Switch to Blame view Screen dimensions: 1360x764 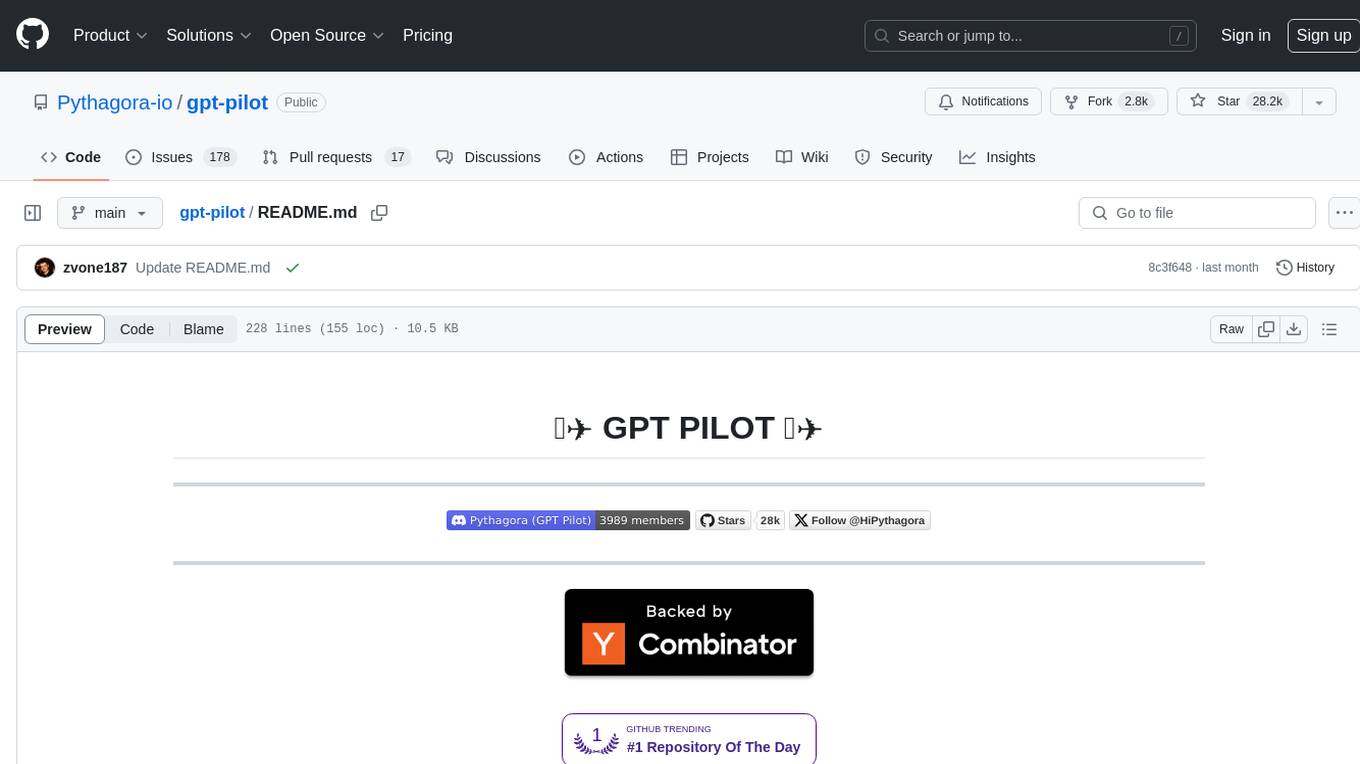click(x=203, y=329)
